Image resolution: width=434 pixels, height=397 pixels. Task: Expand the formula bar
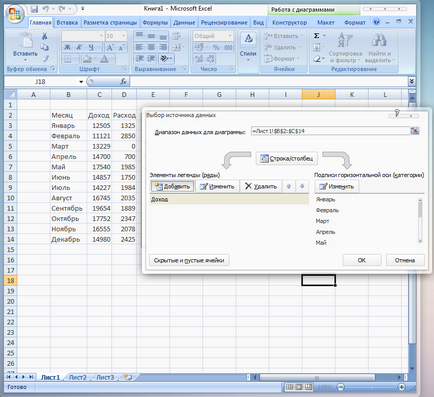[x=412, y=81]
